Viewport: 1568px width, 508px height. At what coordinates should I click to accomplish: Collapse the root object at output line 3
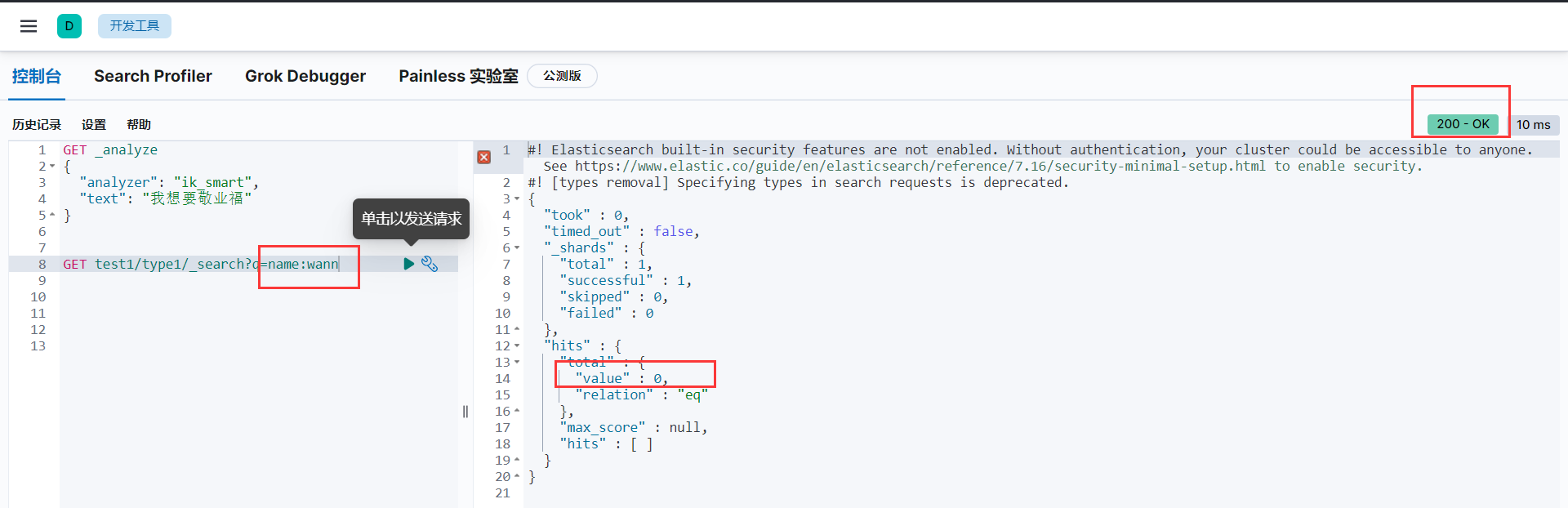point(517,199)
